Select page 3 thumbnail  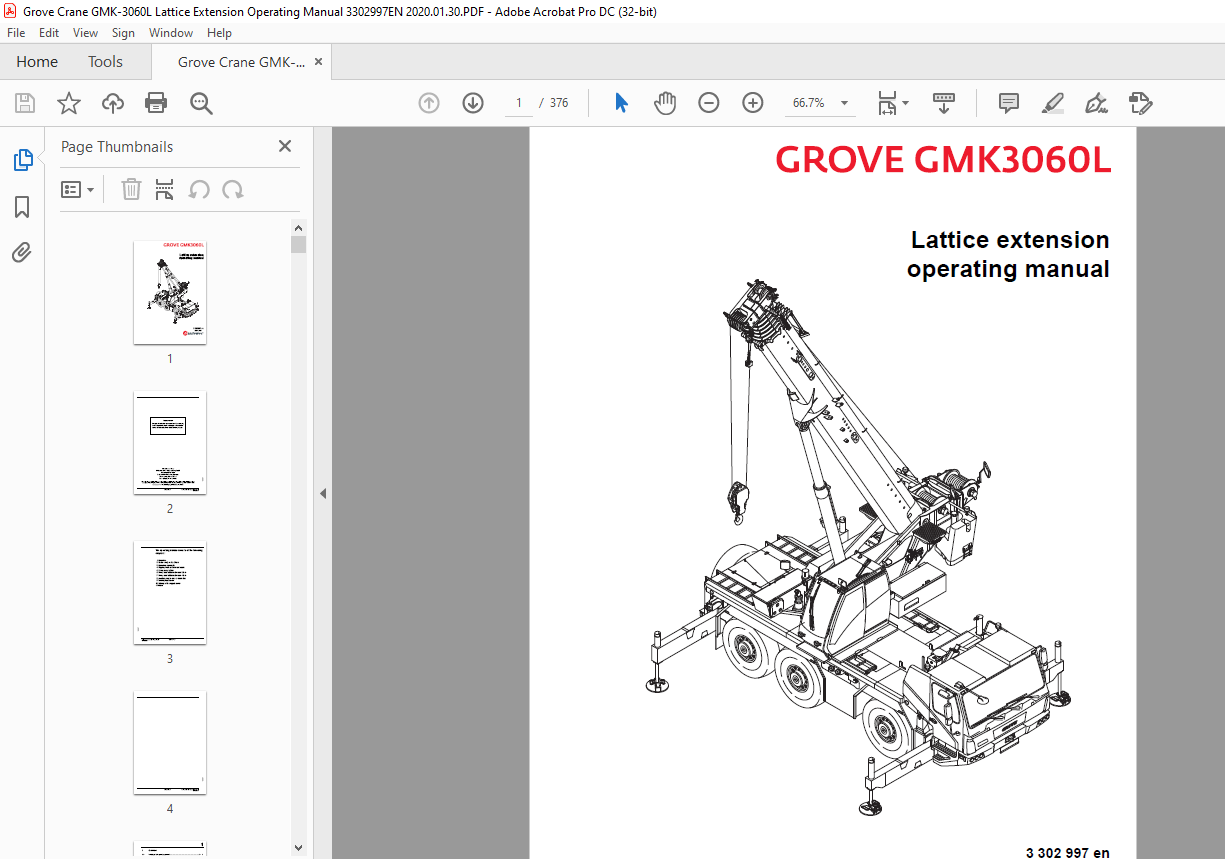coord(170,592)
